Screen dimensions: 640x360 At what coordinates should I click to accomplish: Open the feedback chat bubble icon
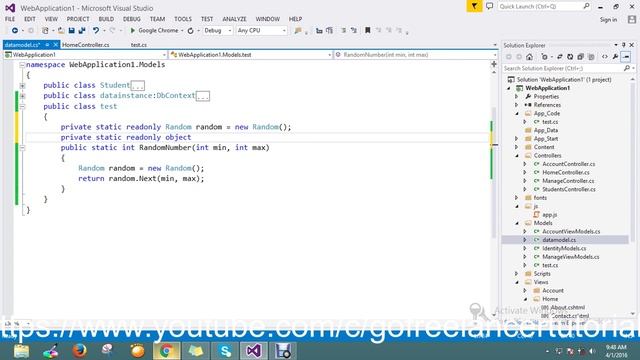click(x=489, y=6)
